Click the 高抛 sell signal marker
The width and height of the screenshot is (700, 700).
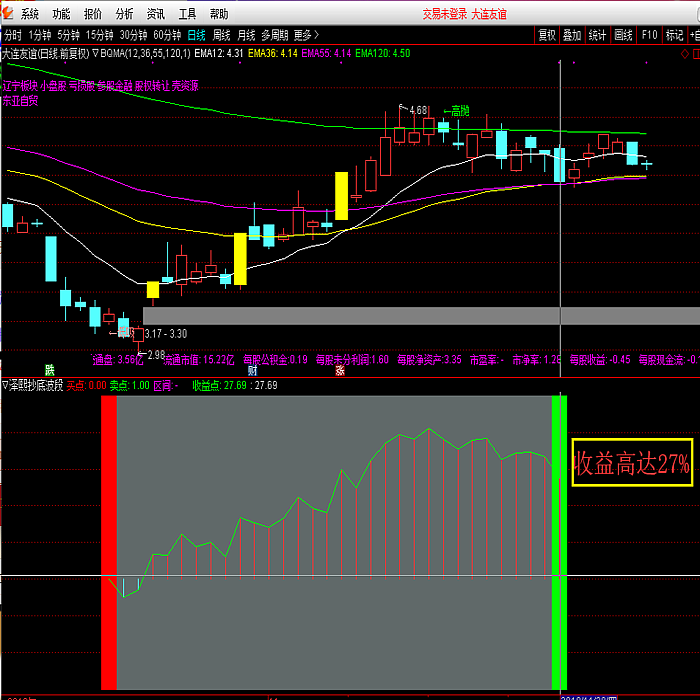[x=457, y=111]
